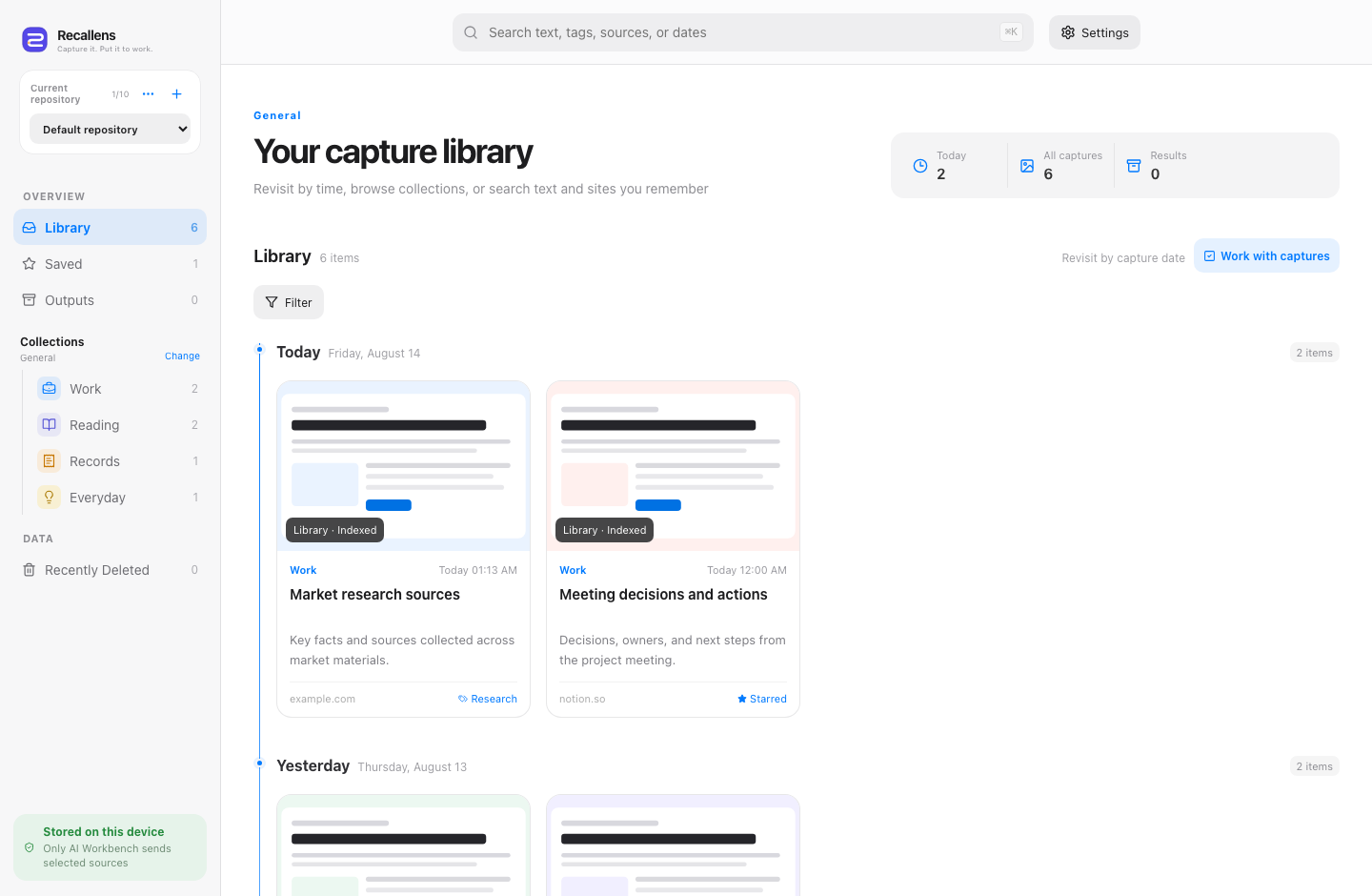The width and height of the screenshot is (1372, 896).
Task: Click the Everyday collection lightbulb icon
Action: pyautogui.click(x=50, y=498)
